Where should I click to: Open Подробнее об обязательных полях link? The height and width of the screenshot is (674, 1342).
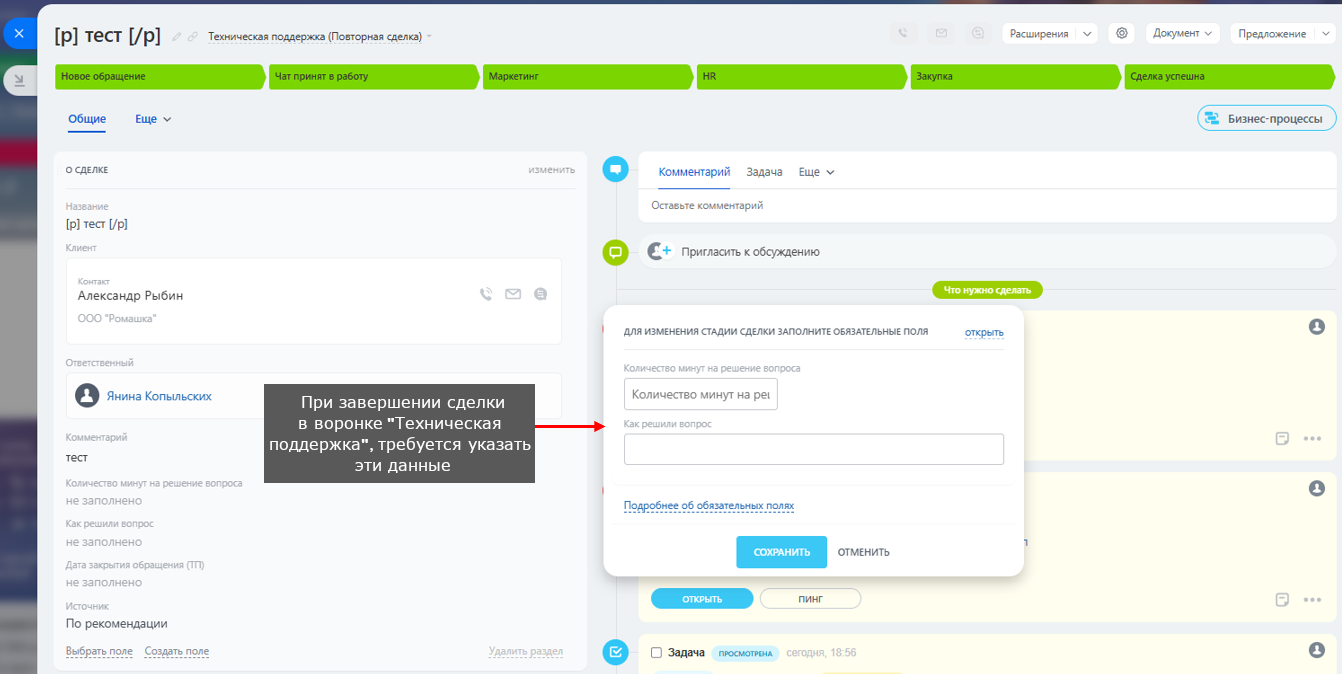click(709, 506)
